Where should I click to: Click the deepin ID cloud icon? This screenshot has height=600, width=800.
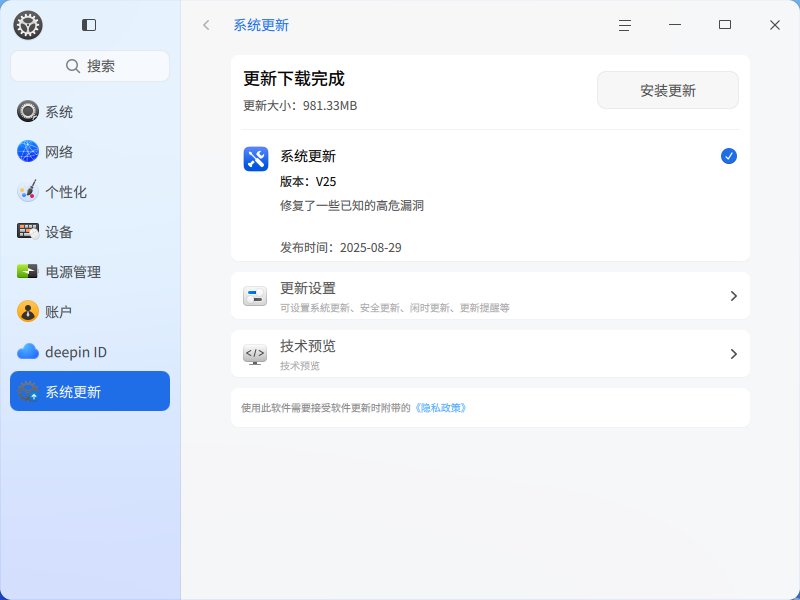pyautogui.click(x=28, y=352)
